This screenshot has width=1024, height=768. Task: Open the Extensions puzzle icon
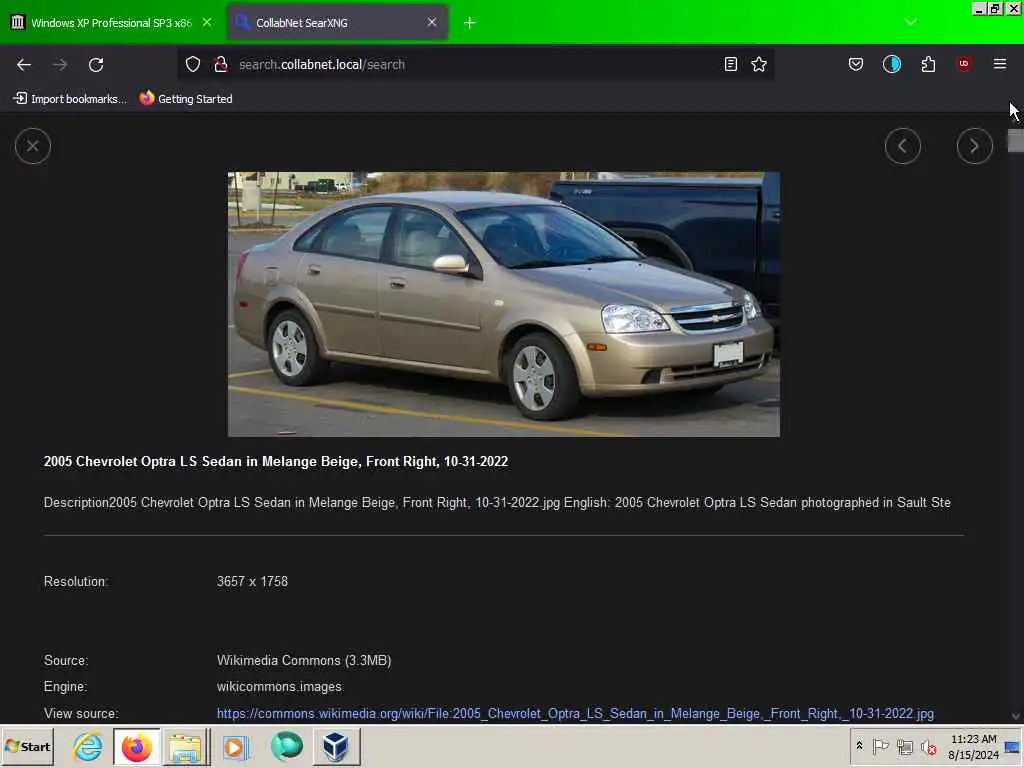(x=928, y=64)
